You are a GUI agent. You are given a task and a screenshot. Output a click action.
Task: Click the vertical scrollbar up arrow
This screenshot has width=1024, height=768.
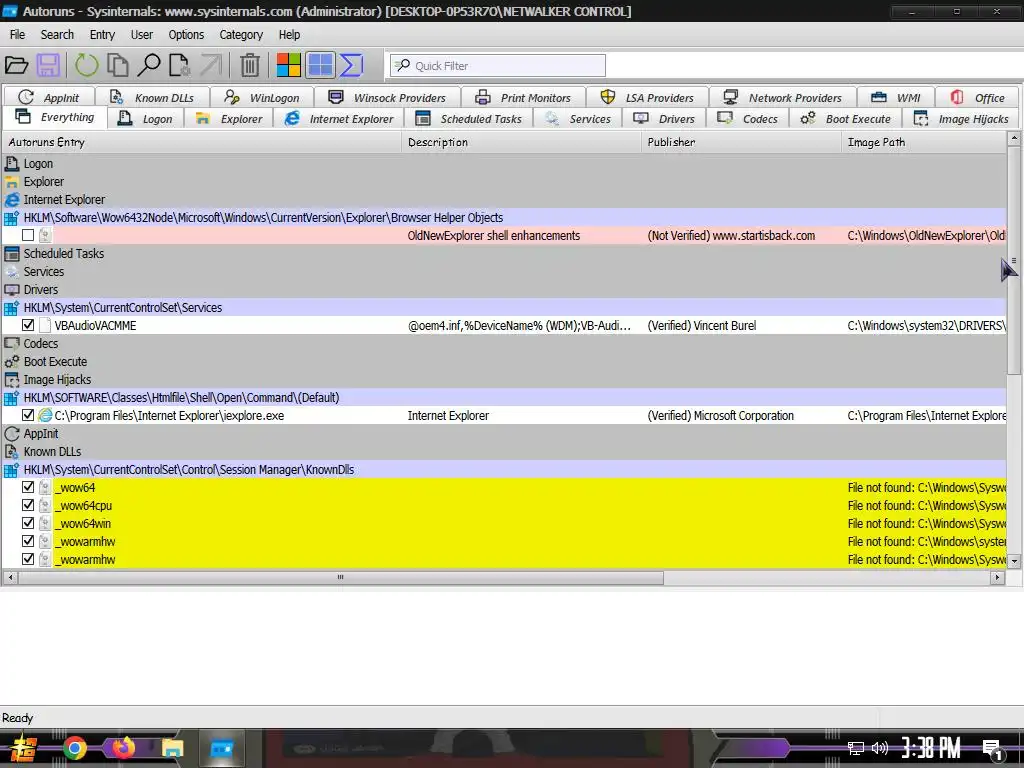[x=1014, y=138]
